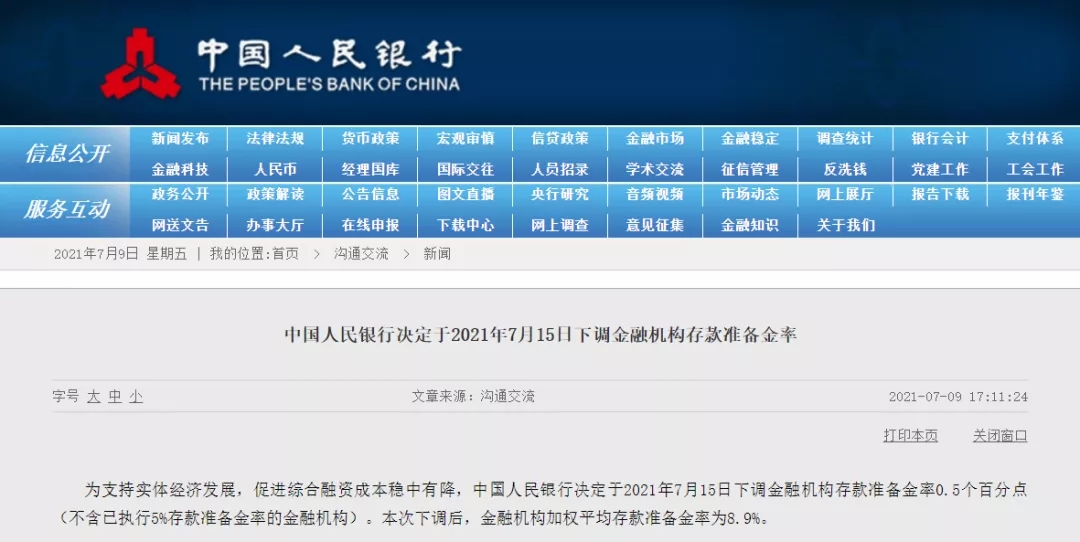Navigate to the 反洗钱 section

[x=844, y=169]
